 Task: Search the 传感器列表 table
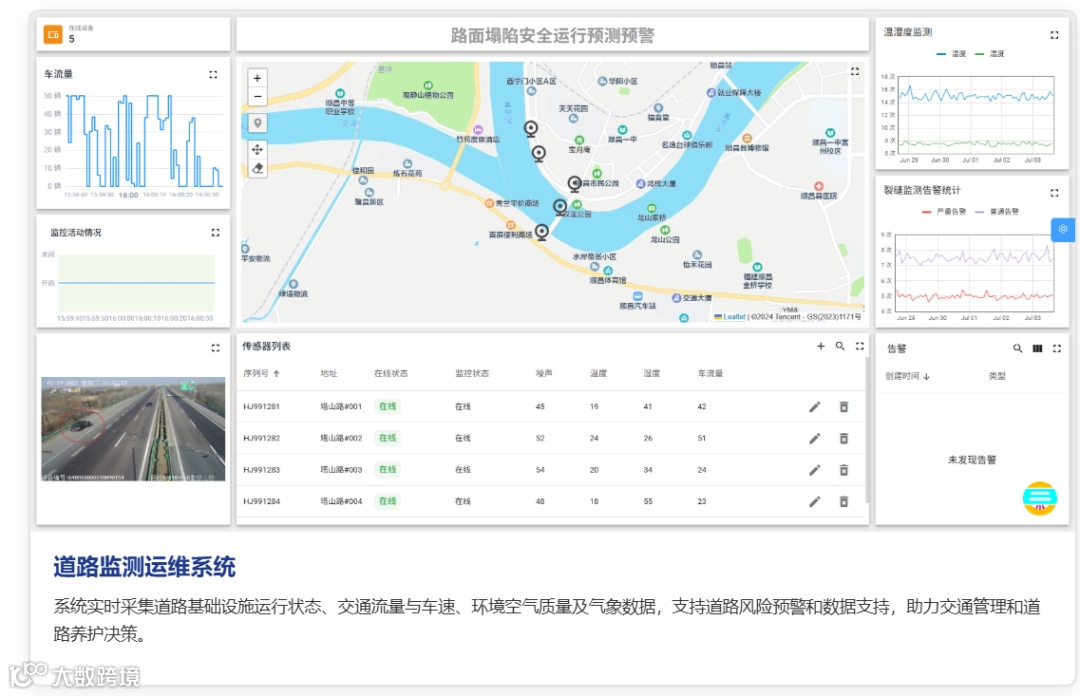coord(840,346)
